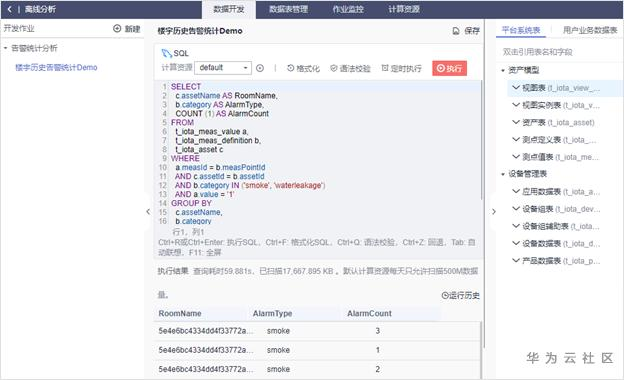
Task: Expand the 视图实例表 table entry
Action: (x=516, y=105)
